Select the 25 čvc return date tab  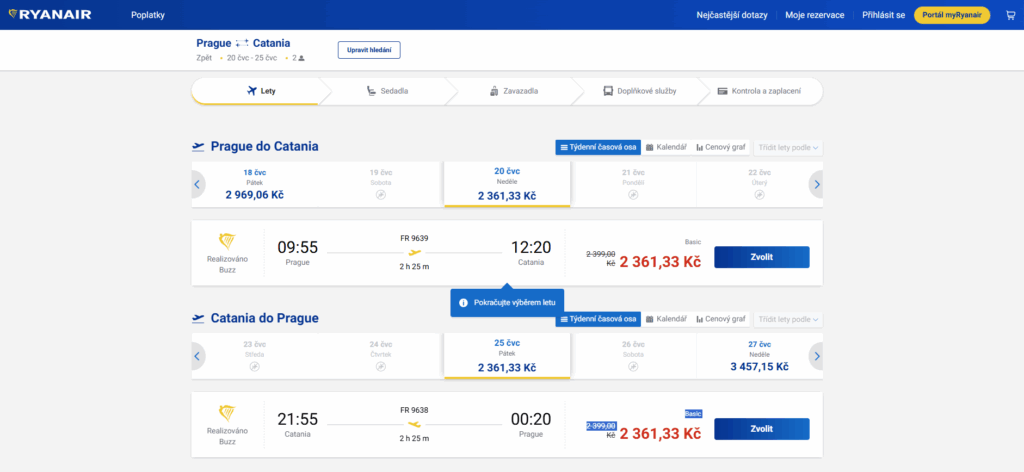507,356
